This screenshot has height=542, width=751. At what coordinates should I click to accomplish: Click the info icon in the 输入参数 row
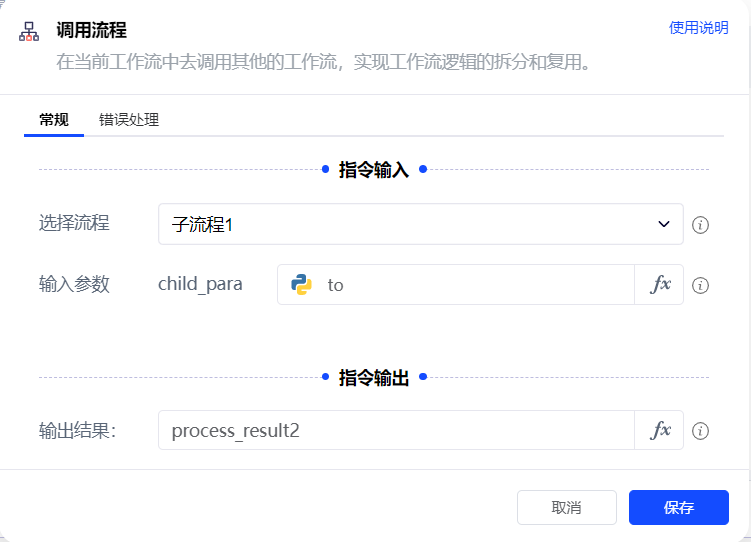pyautogui.click(x=701, y=285)
